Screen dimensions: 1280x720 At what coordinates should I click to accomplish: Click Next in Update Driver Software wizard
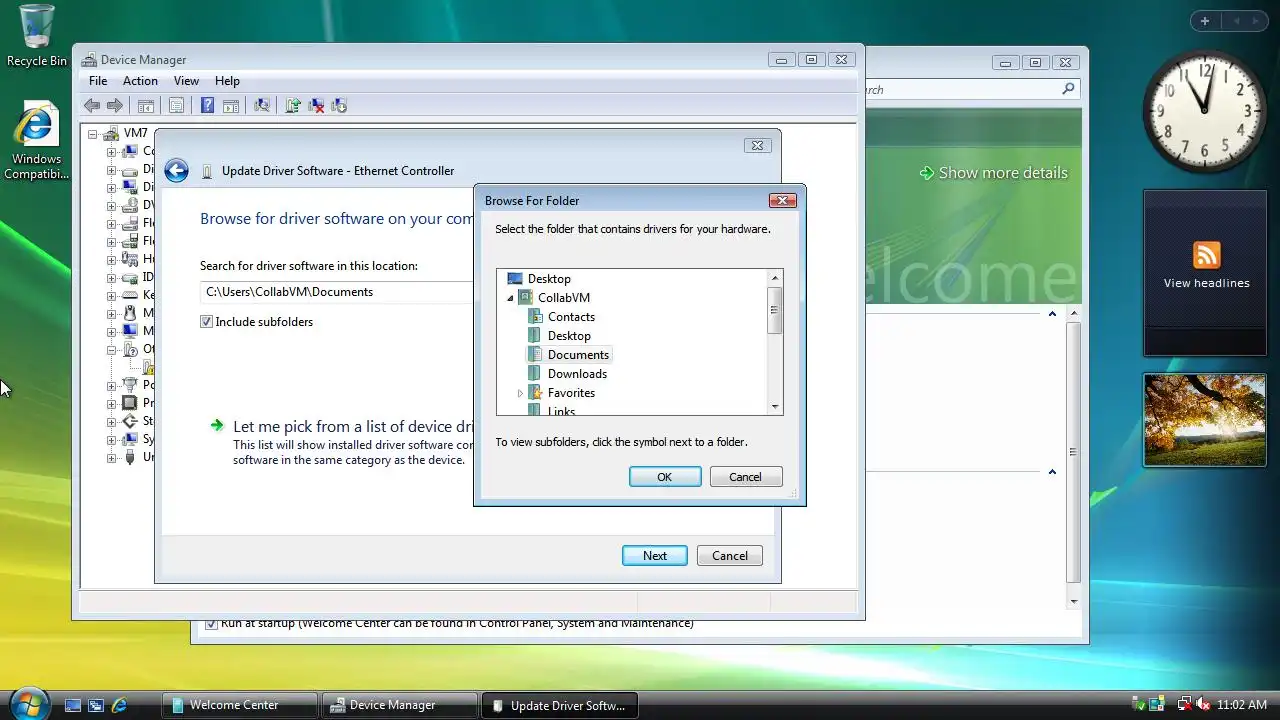655,556
